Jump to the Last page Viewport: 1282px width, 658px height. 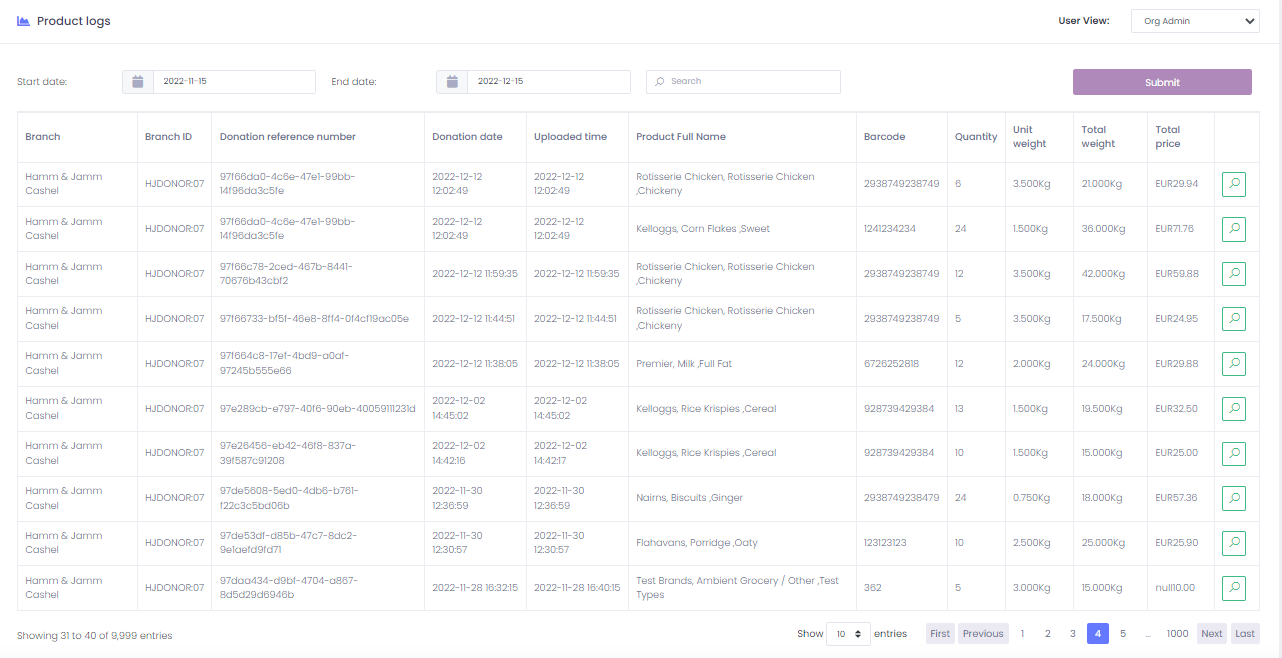tap(1245, 634)
